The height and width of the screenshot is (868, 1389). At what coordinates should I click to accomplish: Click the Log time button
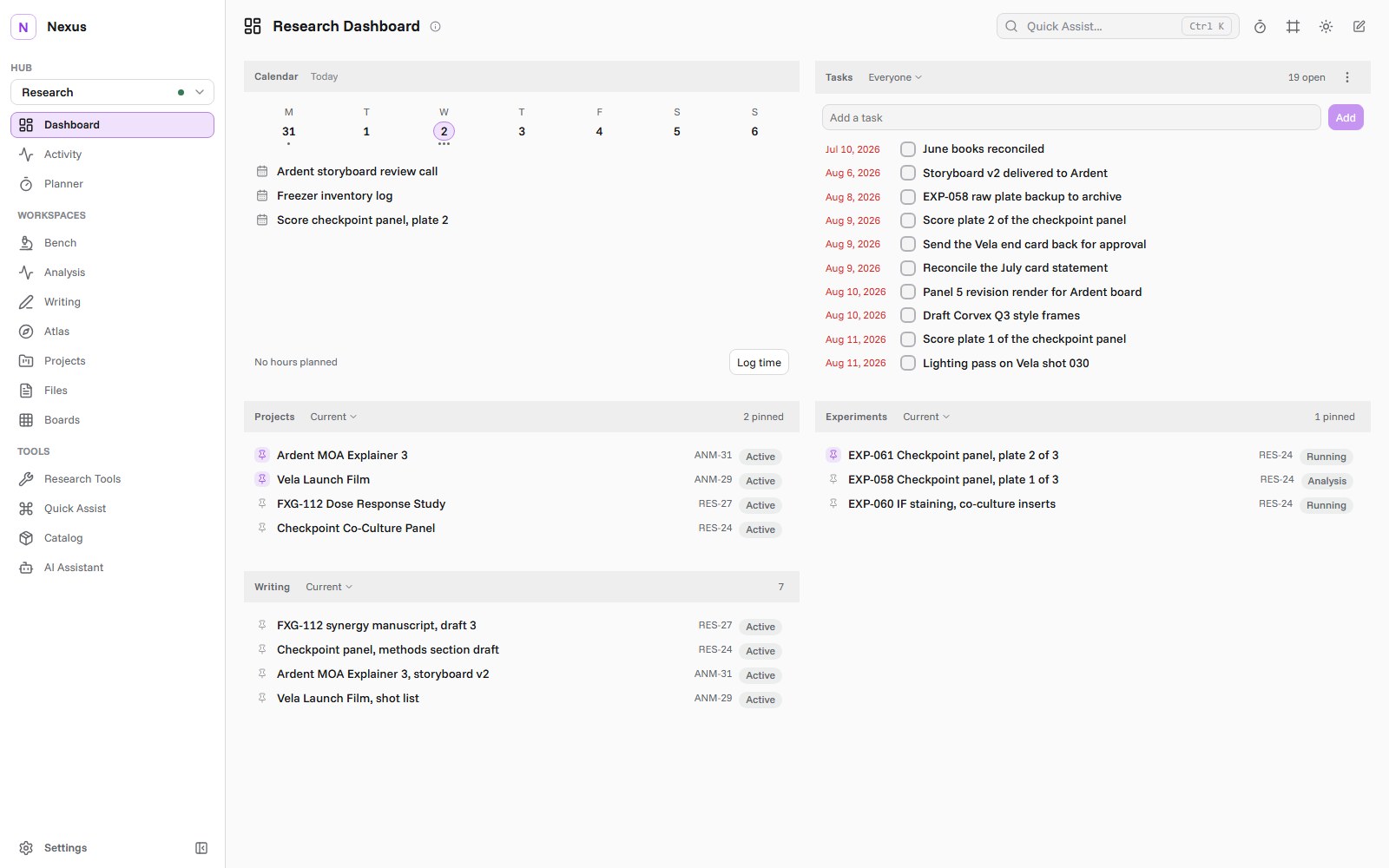pyautogui.click(x=759, y=363)
